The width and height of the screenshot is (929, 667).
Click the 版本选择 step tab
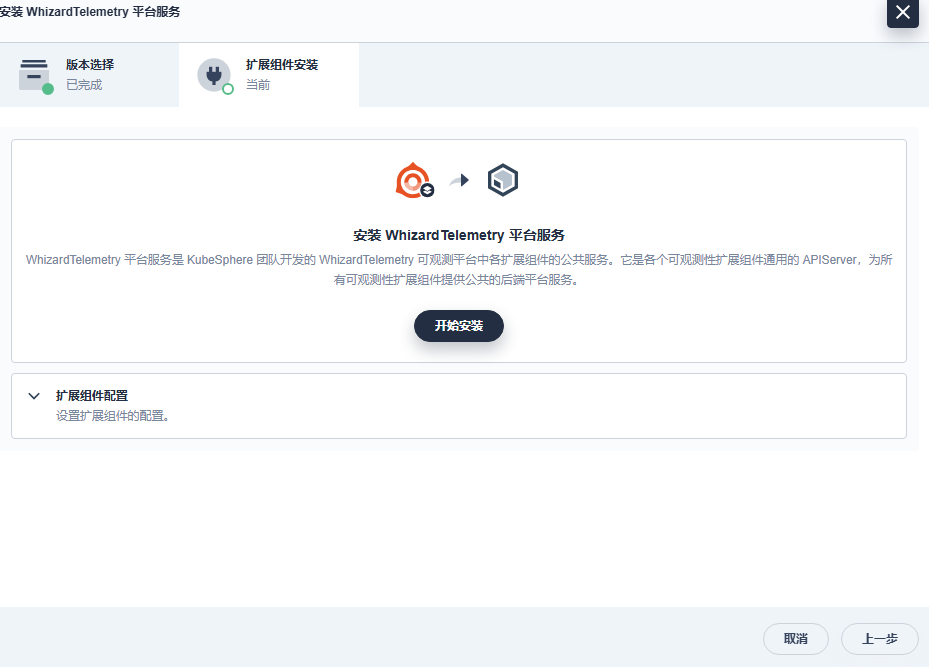(x=89, y=75)
